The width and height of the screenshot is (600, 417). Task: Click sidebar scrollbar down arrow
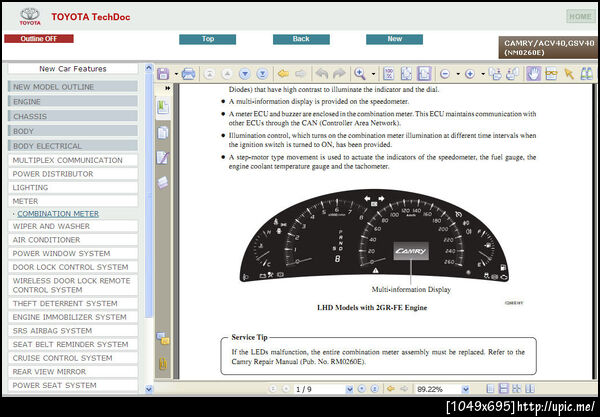[x=149, y=389]
